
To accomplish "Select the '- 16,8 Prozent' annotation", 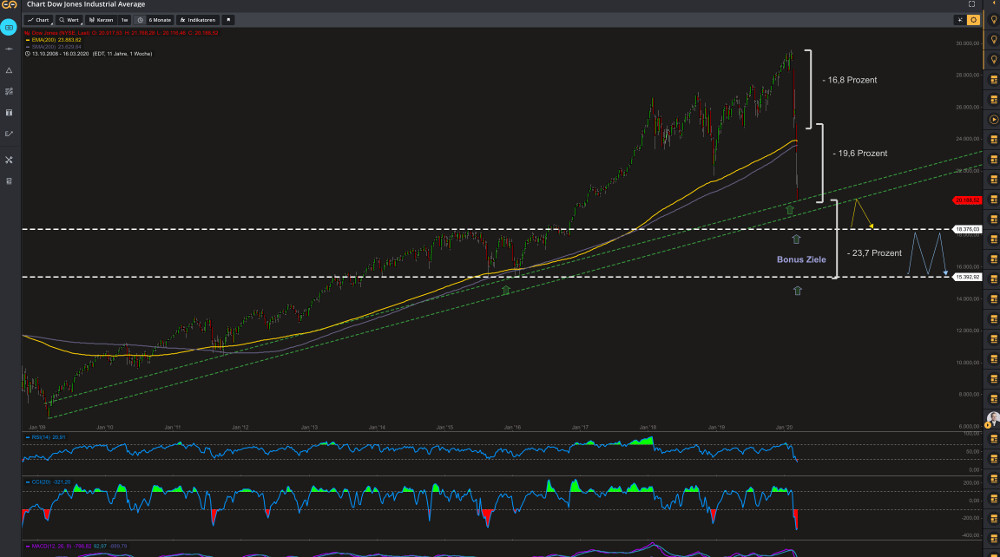I will 849,80.
